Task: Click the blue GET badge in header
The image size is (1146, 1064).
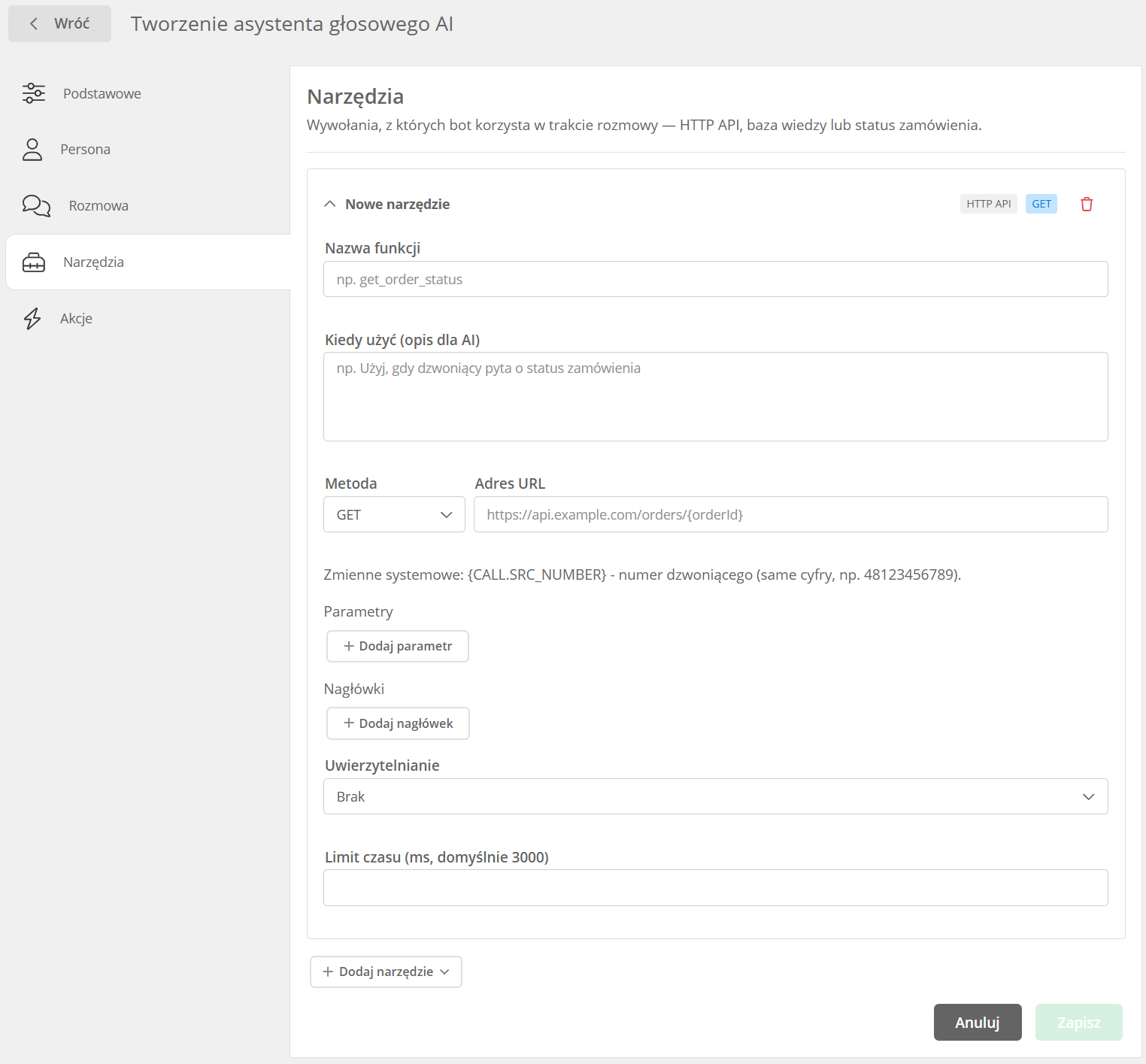Action: [1041, 204]
